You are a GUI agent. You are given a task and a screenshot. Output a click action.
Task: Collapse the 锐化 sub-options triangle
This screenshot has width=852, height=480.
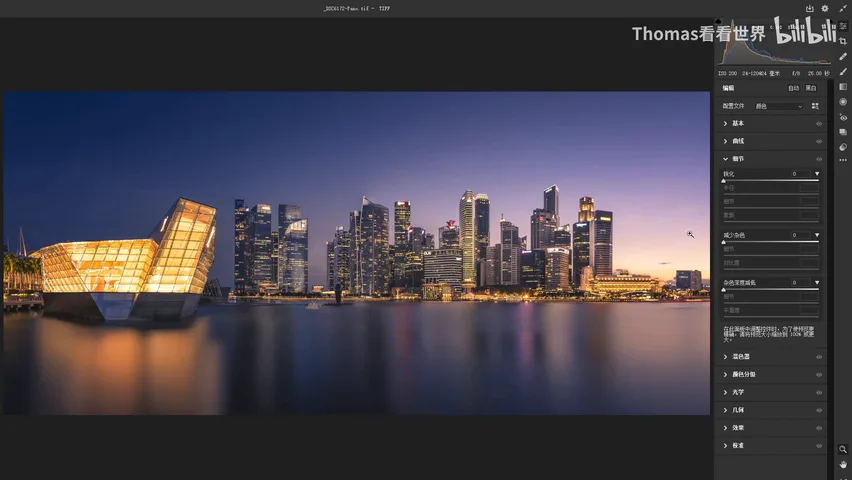pyautogui.click(x=817, y=174)
